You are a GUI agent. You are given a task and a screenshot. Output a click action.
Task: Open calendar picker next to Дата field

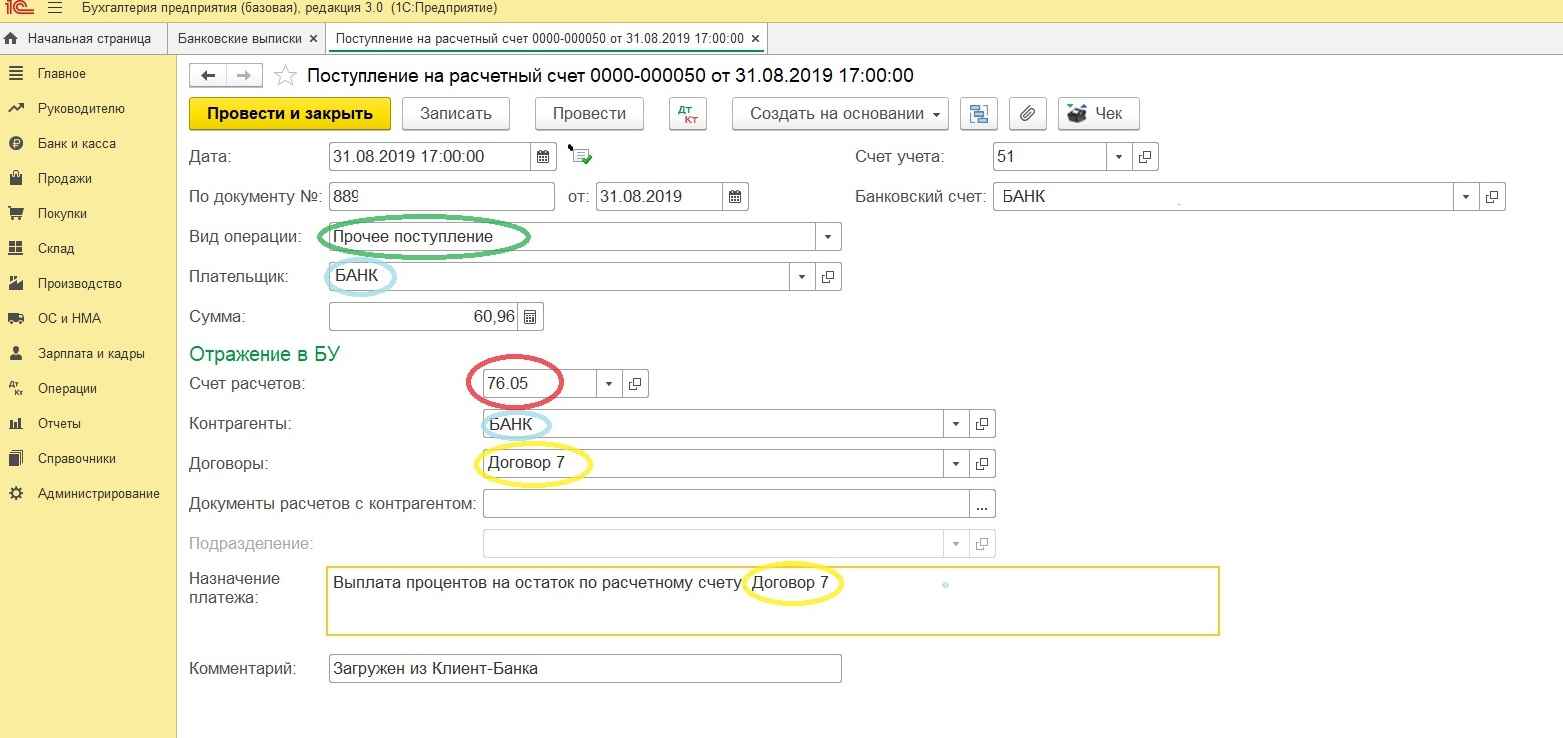coord(543,157)
